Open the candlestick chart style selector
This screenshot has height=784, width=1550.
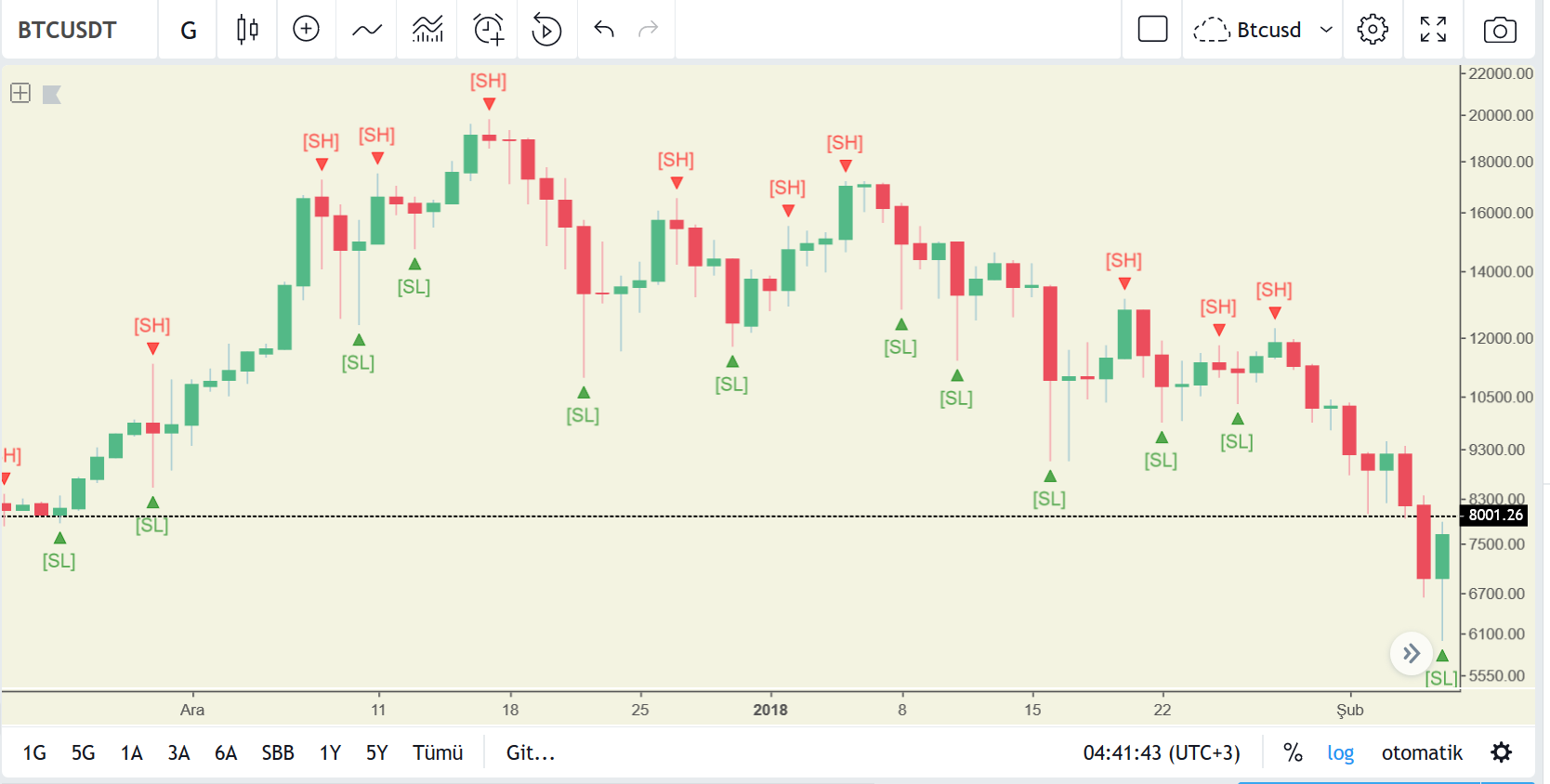click(x=247, y=30)
